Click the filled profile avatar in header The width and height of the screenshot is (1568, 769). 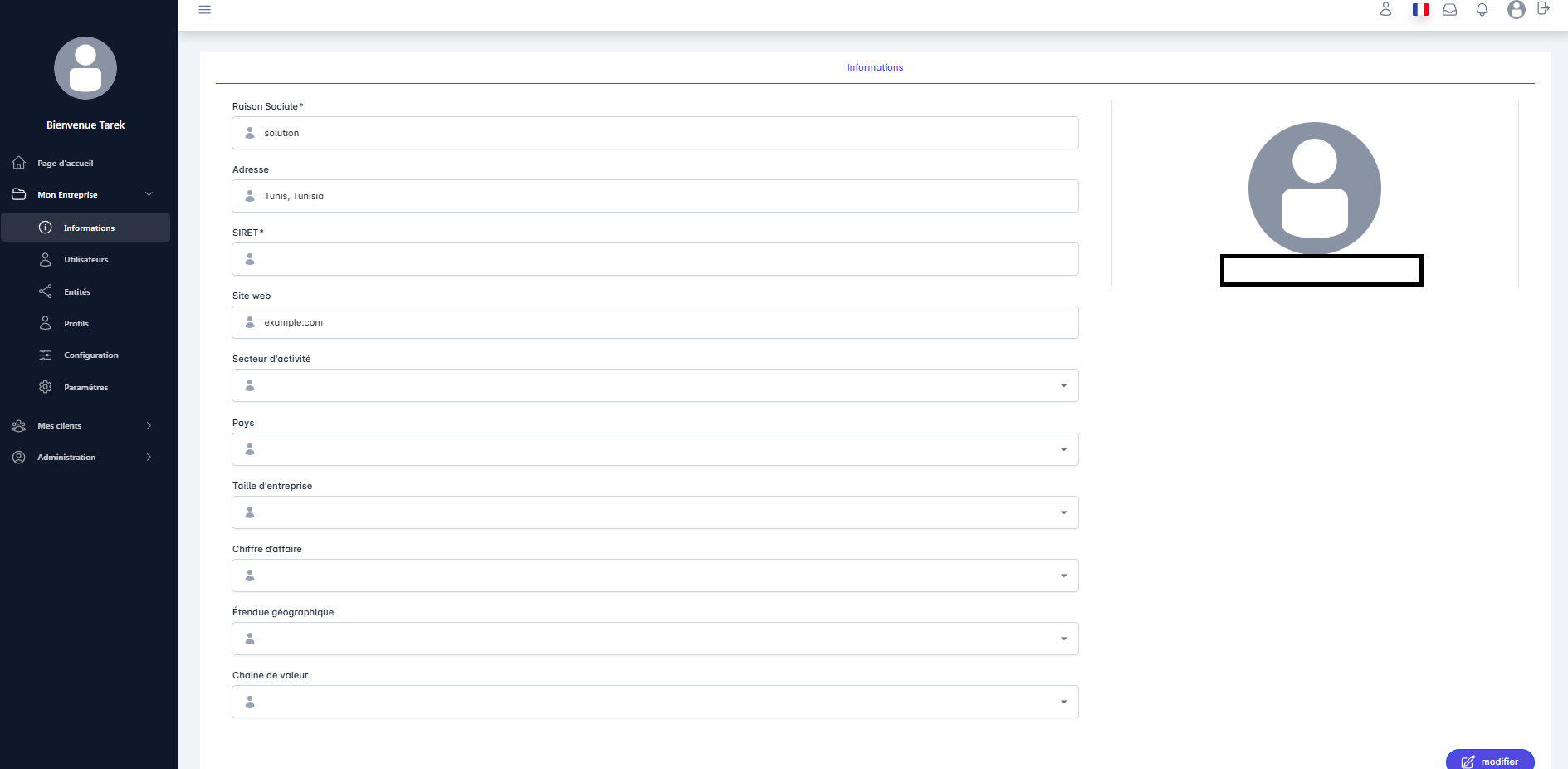pyautogui.click(x=1516, y=10)
